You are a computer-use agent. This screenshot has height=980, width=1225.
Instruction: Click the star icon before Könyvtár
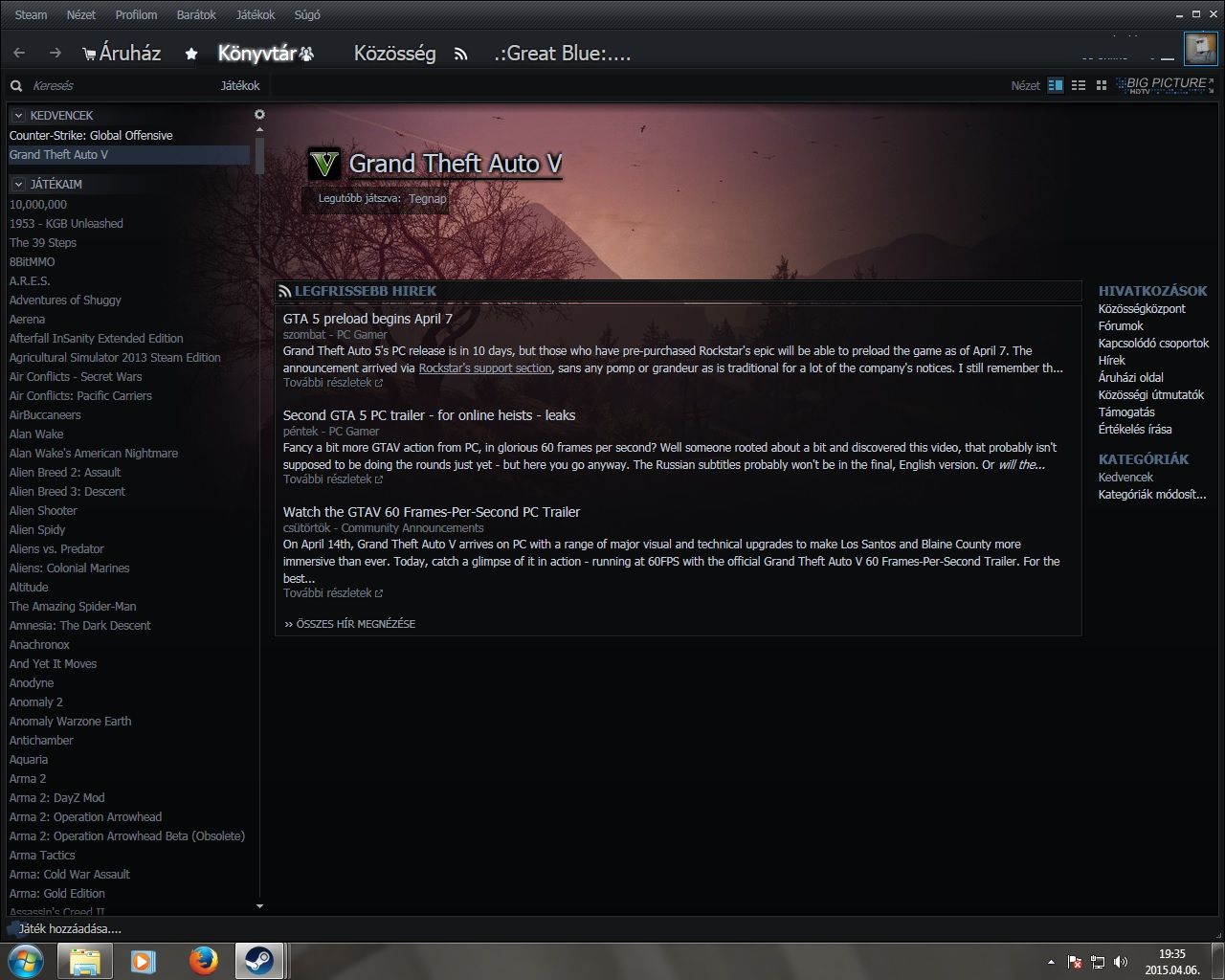191,55
